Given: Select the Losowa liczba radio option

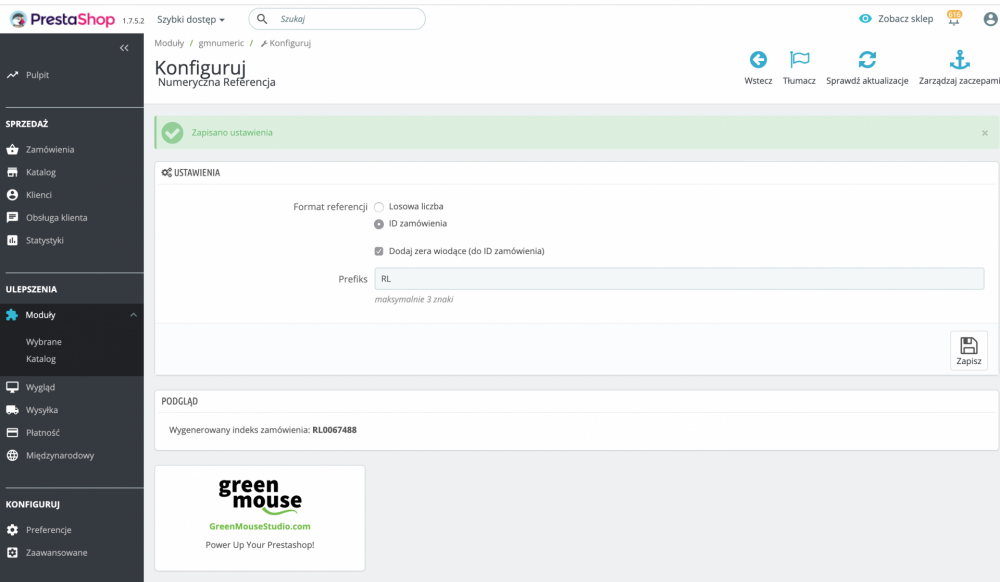Looking at the screenshot, I should coord(379,206).
